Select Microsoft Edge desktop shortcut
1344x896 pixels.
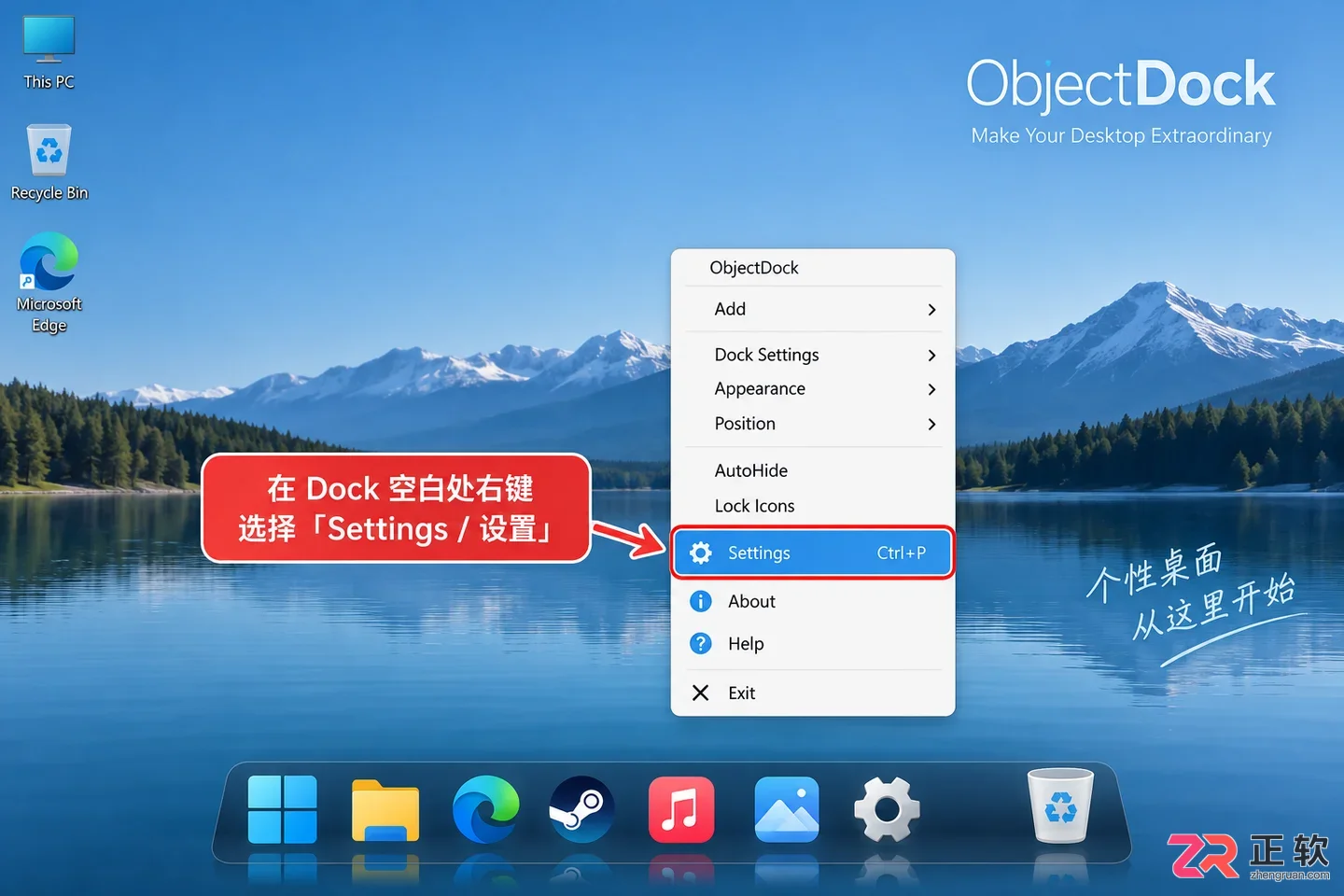[x=49, y=284]
